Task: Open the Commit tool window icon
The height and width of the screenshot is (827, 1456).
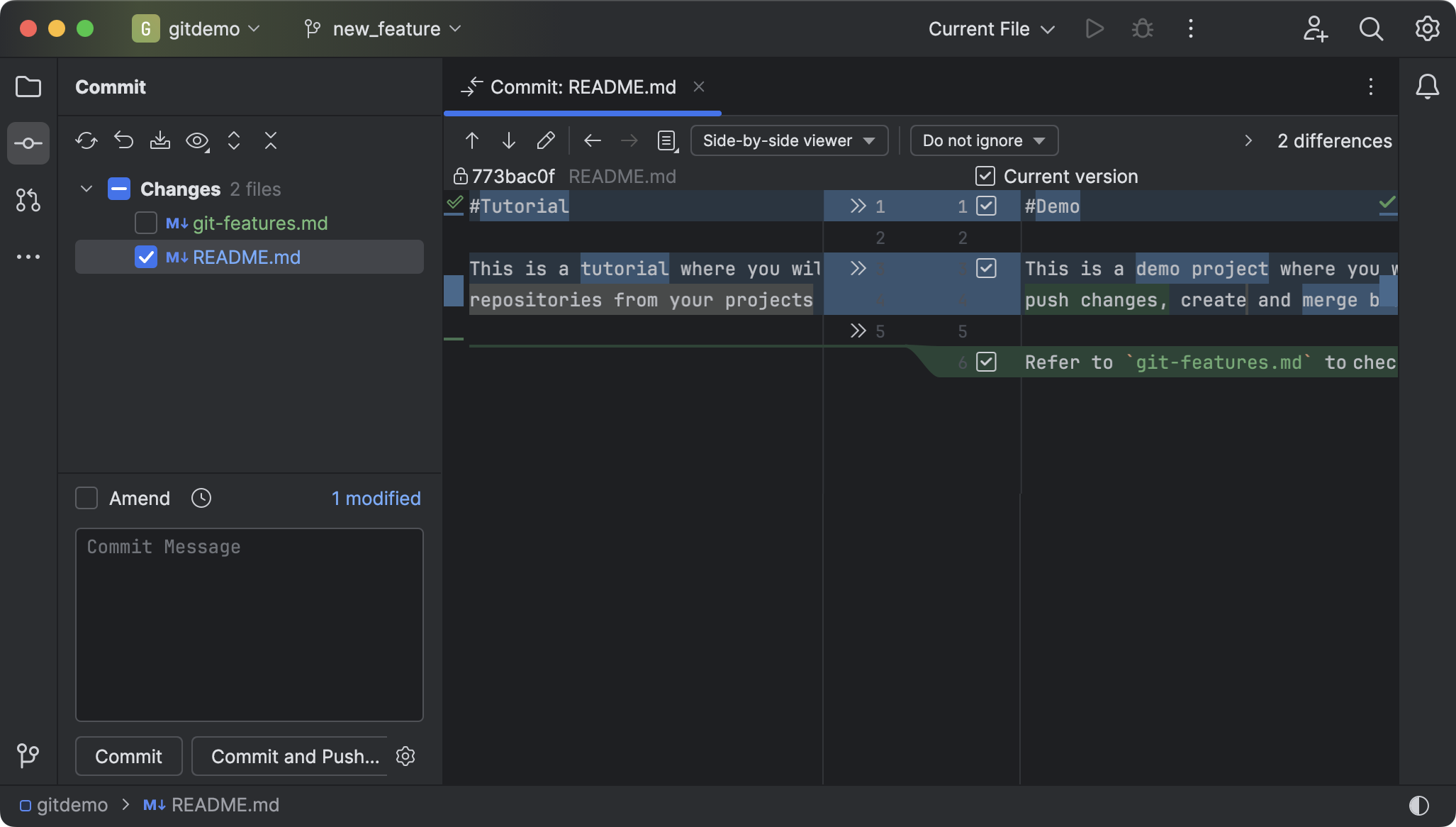Action: 28,143
